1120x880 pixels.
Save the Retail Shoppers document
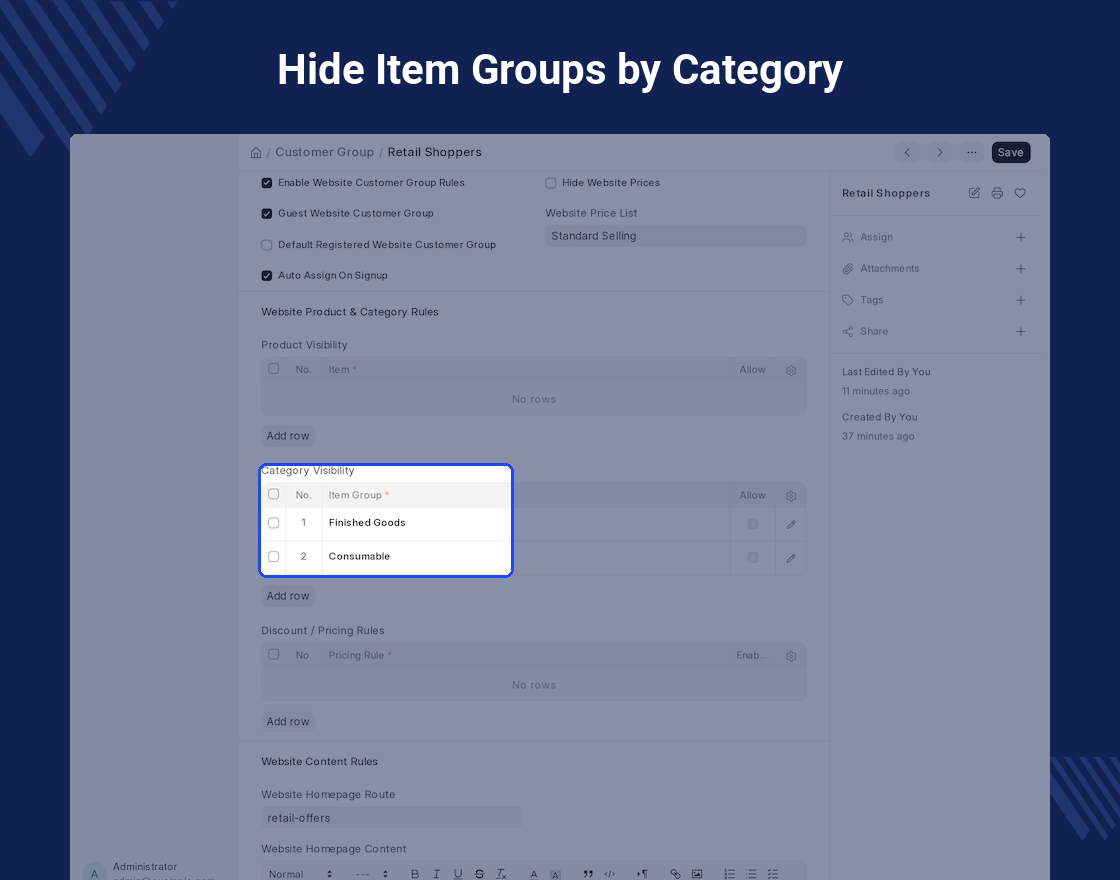pos(1011,153)
